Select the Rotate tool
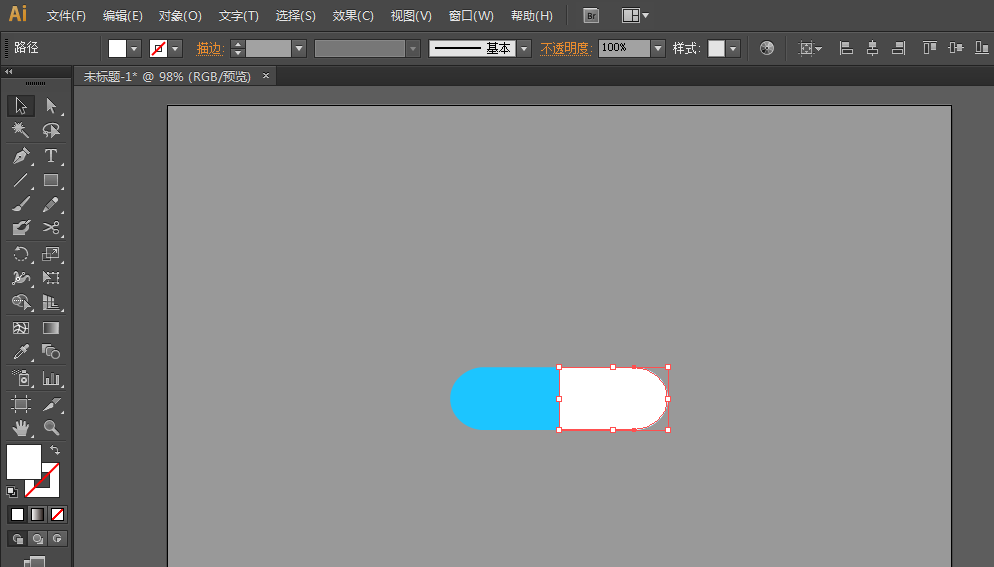This screenshot has width=994, height=567. [21, 254]
